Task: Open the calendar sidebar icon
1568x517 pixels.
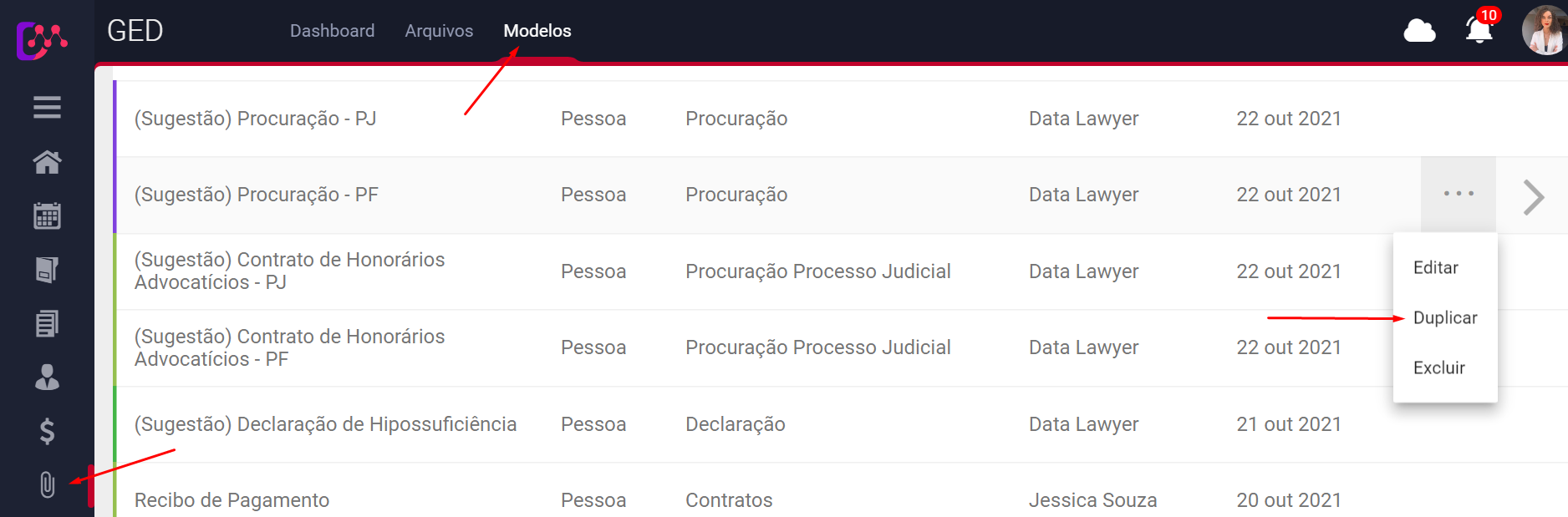Action: (47, 215)
